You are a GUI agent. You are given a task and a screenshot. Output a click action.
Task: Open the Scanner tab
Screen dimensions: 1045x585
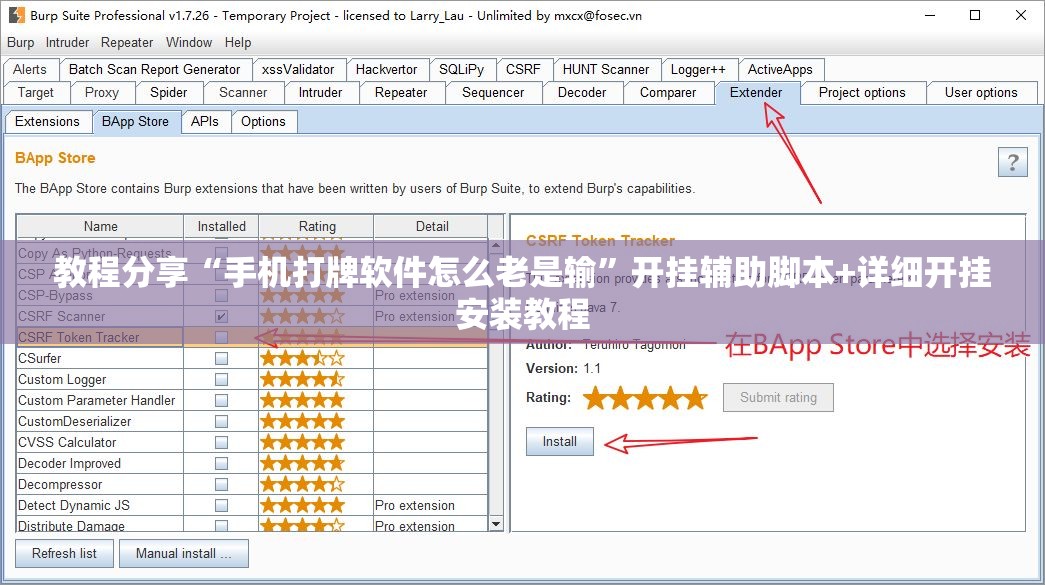(243, 93)
